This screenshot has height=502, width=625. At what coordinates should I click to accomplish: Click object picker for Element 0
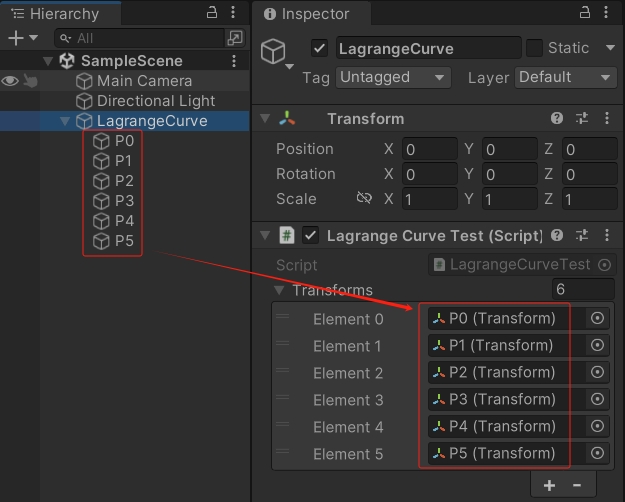pos(597,318)
